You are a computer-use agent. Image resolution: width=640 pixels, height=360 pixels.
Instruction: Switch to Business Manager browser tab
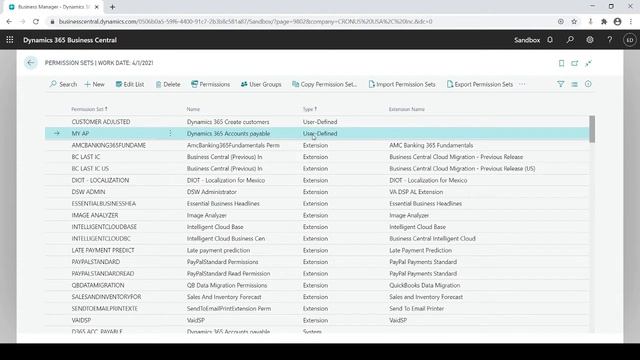pyautogui.click(x=53, y=7)
